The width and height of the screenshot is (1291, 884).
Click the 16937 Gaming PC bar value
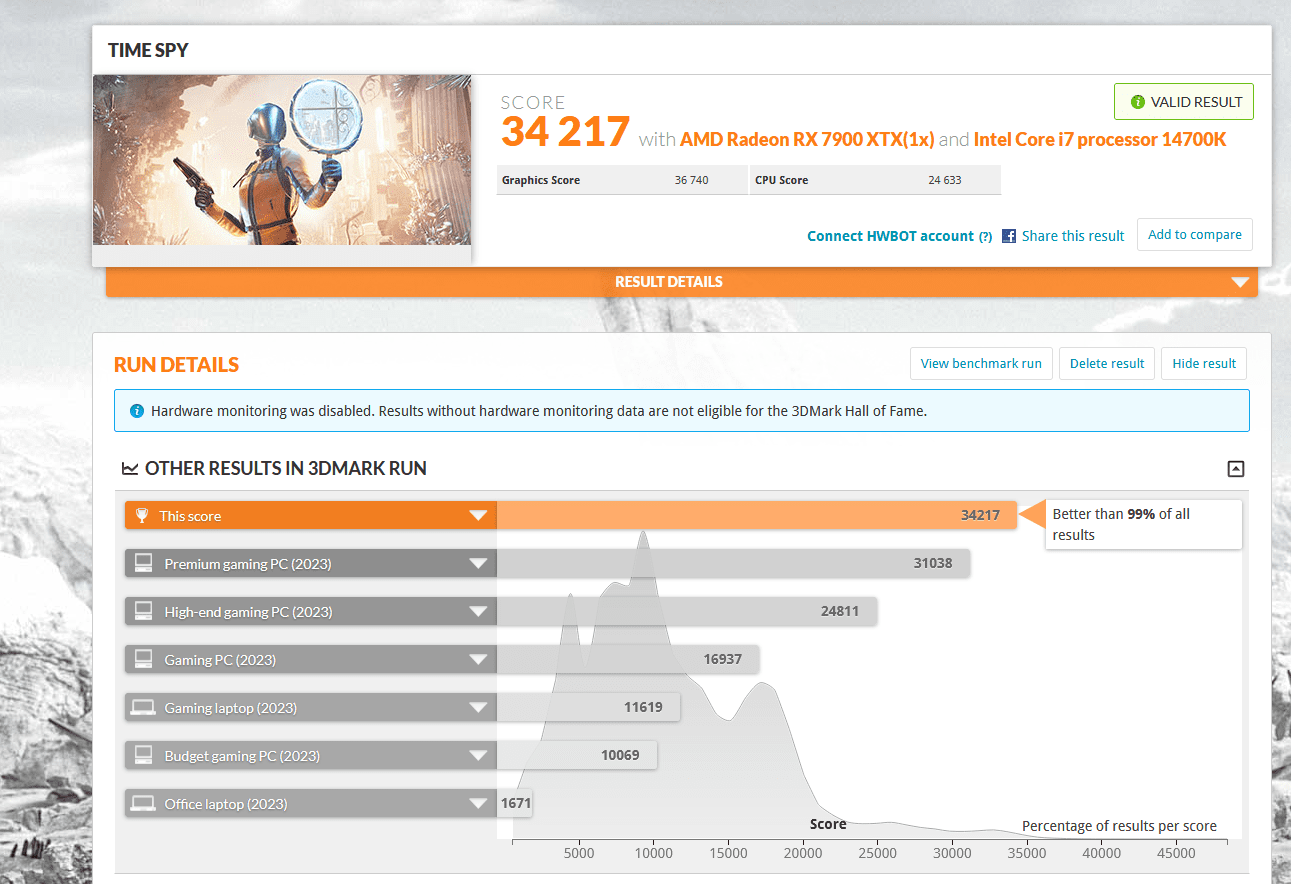[x=722, y=660]
